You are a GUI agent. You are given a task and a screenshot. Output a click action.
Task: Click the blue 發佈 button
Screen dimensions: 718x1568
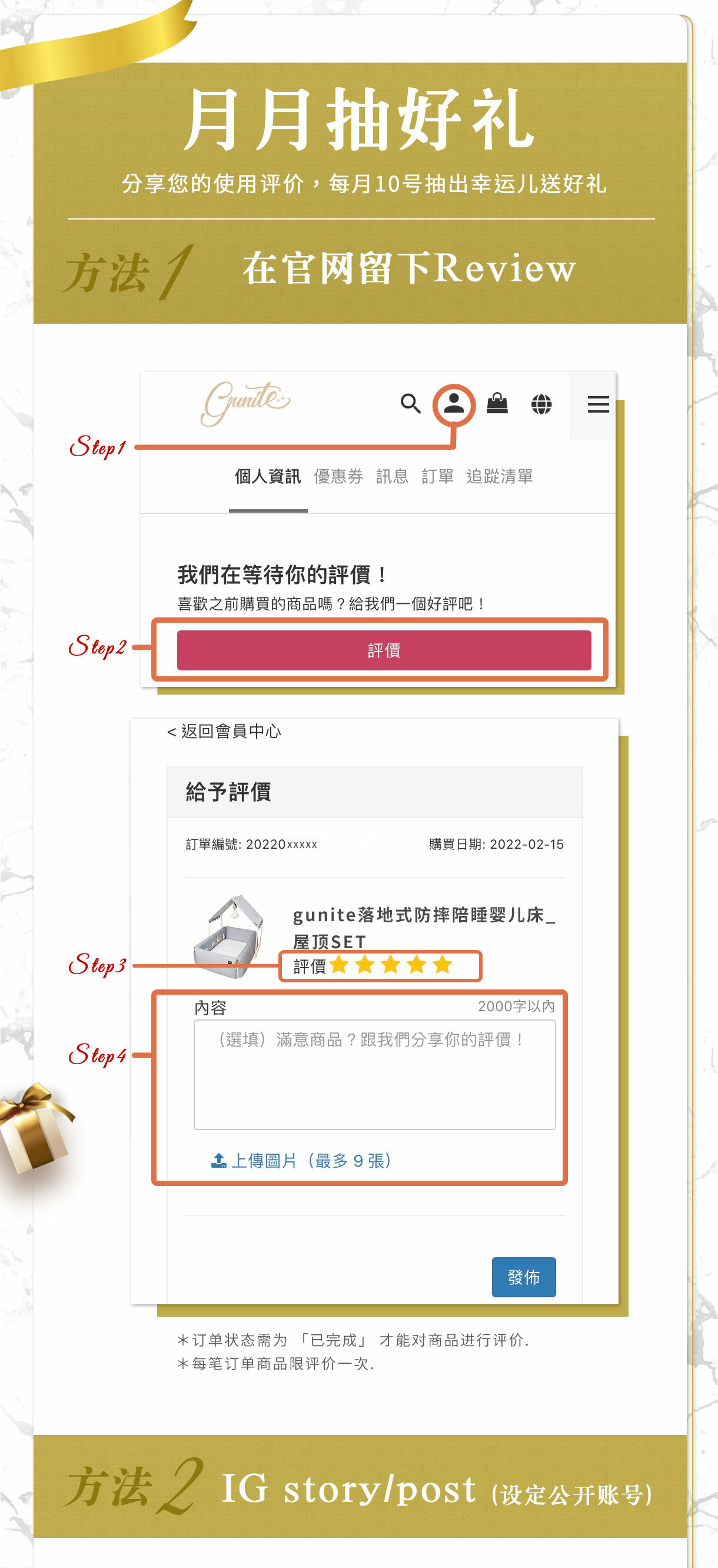coord(523,1277)
